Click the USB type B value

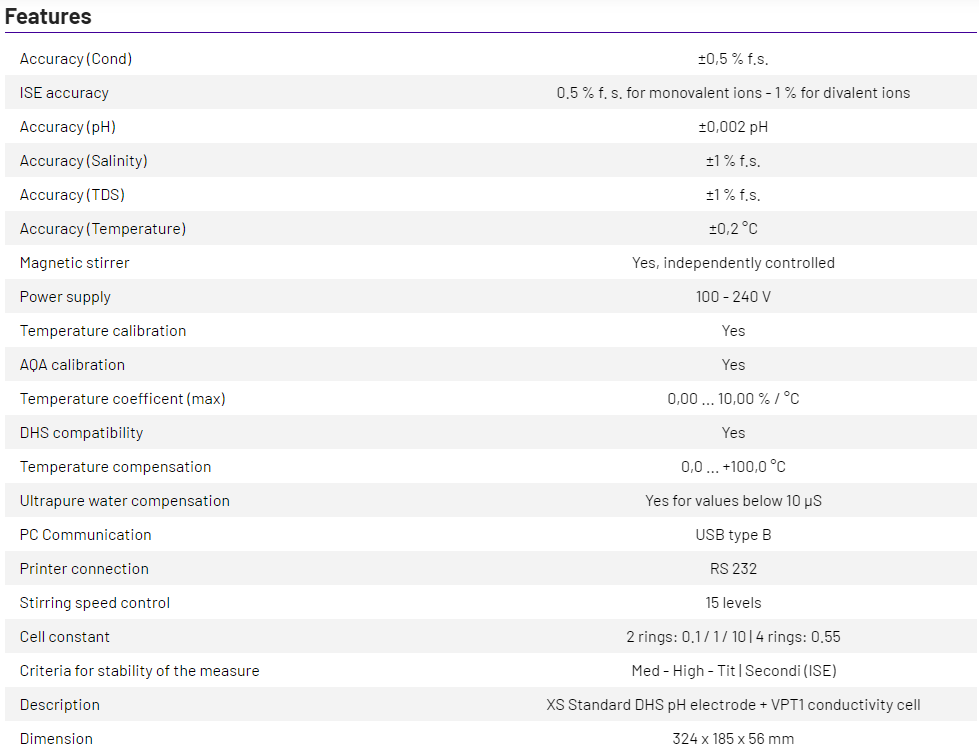[733, 535]
